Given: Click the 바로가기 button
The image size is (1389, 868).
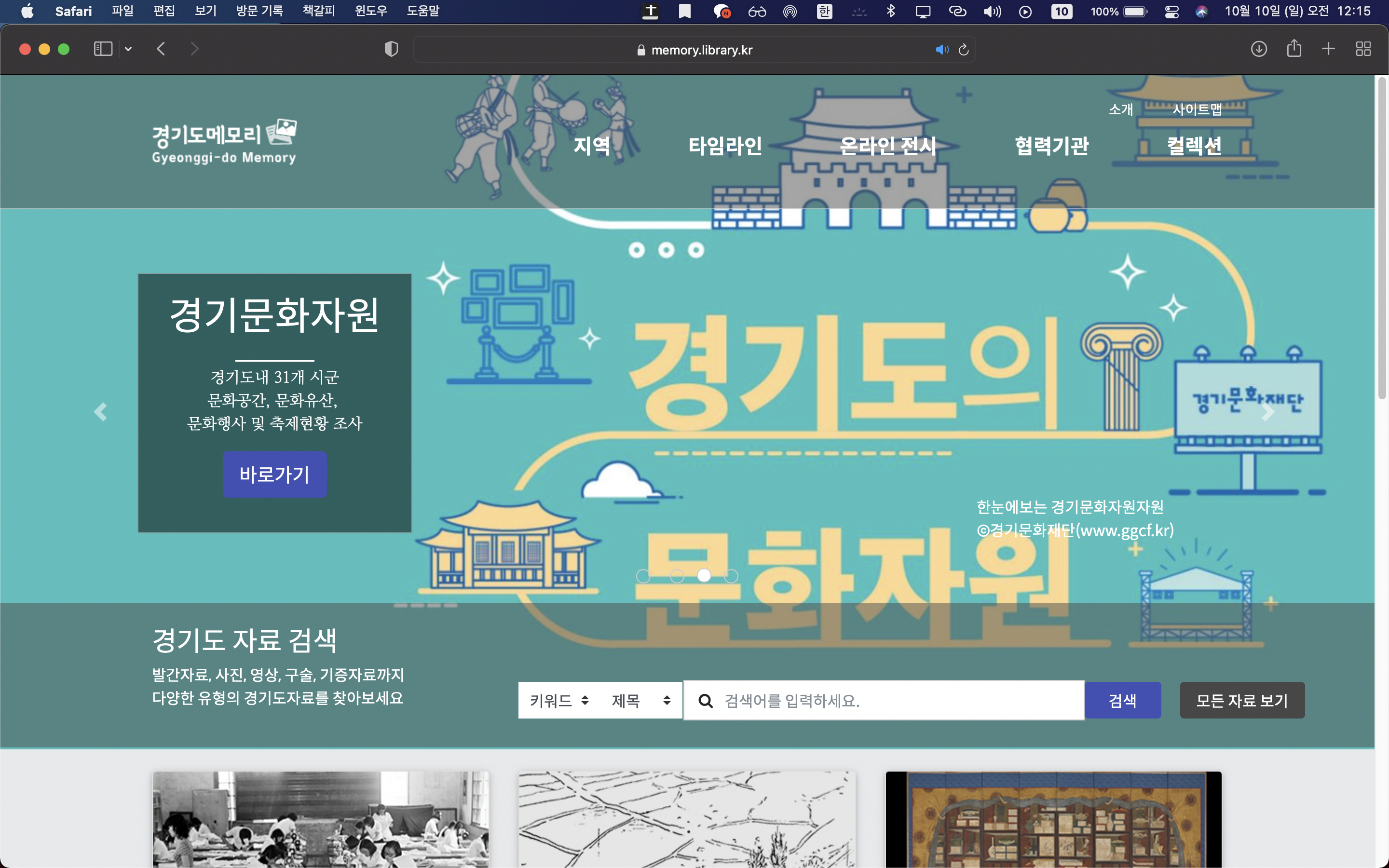Looking at the screenshot, I should (274, 474).
